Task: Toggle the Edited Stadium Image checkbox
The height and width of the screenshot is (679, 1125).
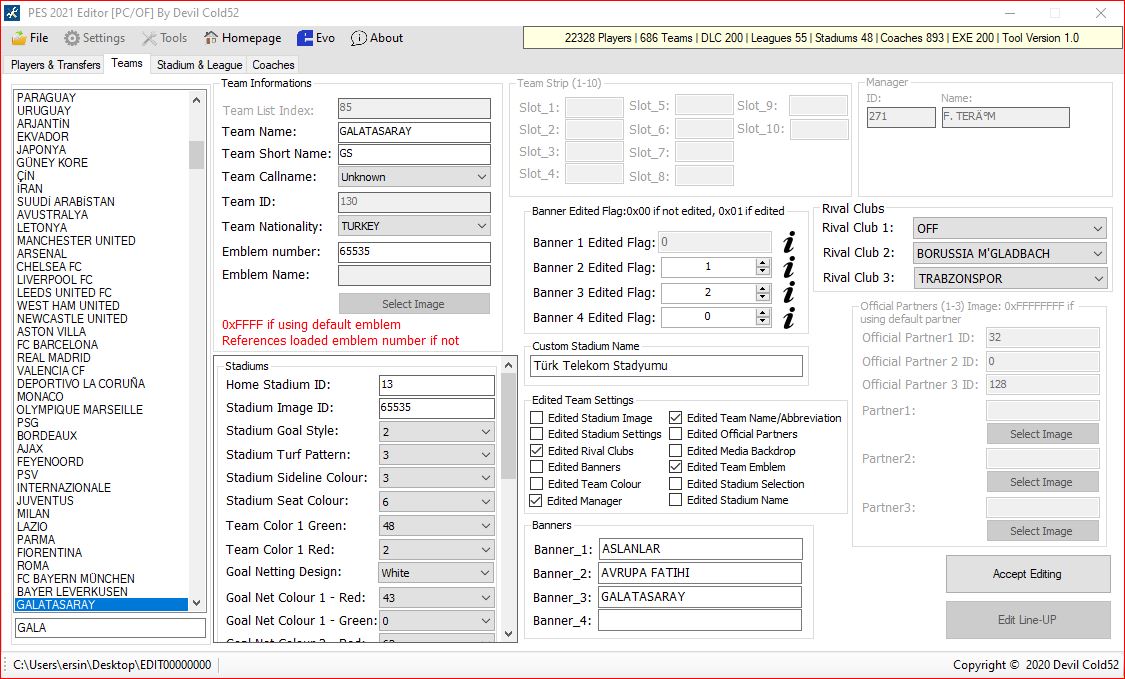Action: tap(537, 418)
